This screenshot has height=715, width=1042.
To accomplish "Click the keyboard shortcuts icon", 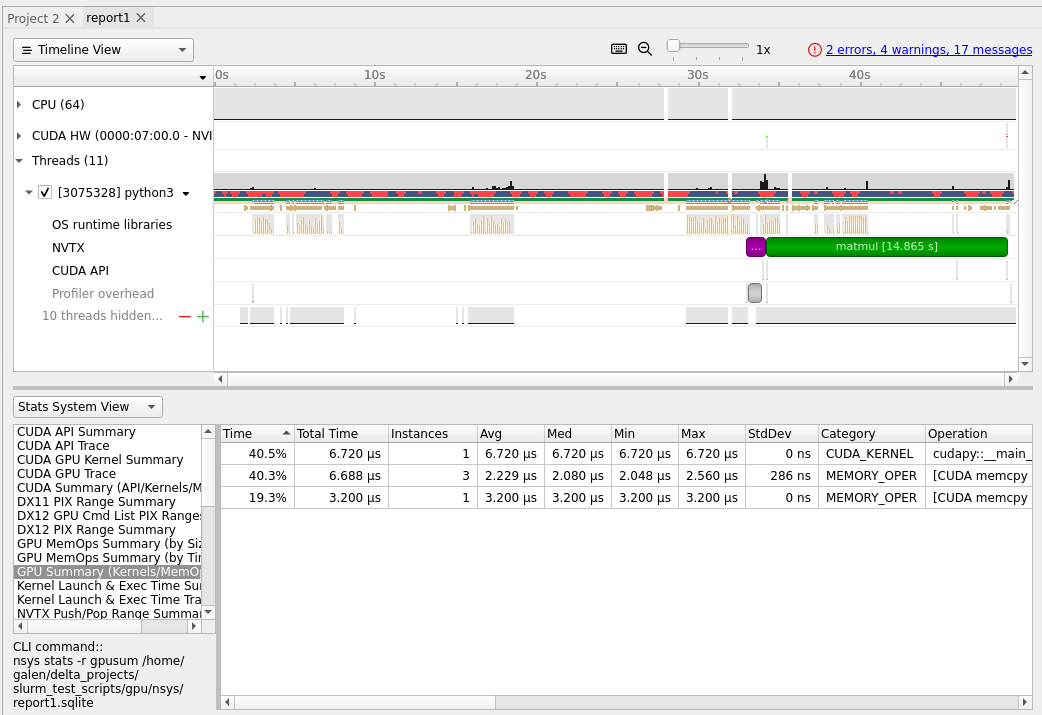I will (619, 49).
